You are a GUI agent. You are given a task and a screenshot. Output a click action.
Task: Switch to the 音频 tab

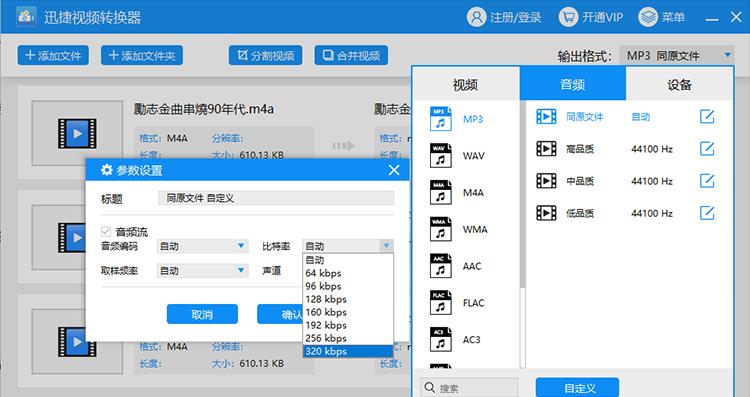(x=573, y=84)
